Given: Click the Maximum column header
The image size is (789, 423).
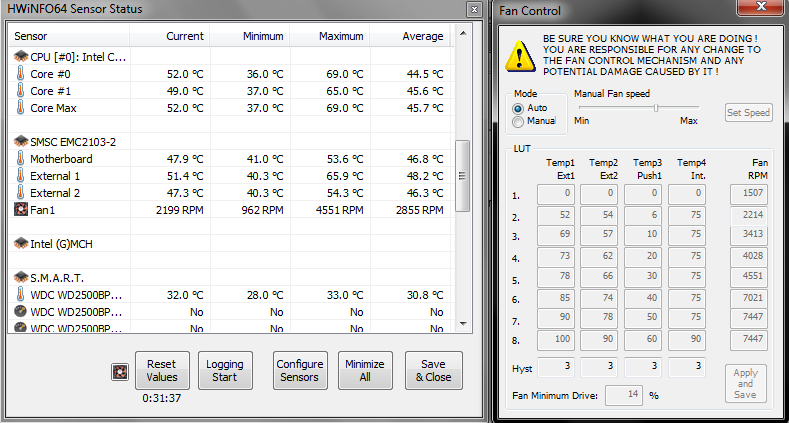Looking at the screenshot, I should coord(330,36).
